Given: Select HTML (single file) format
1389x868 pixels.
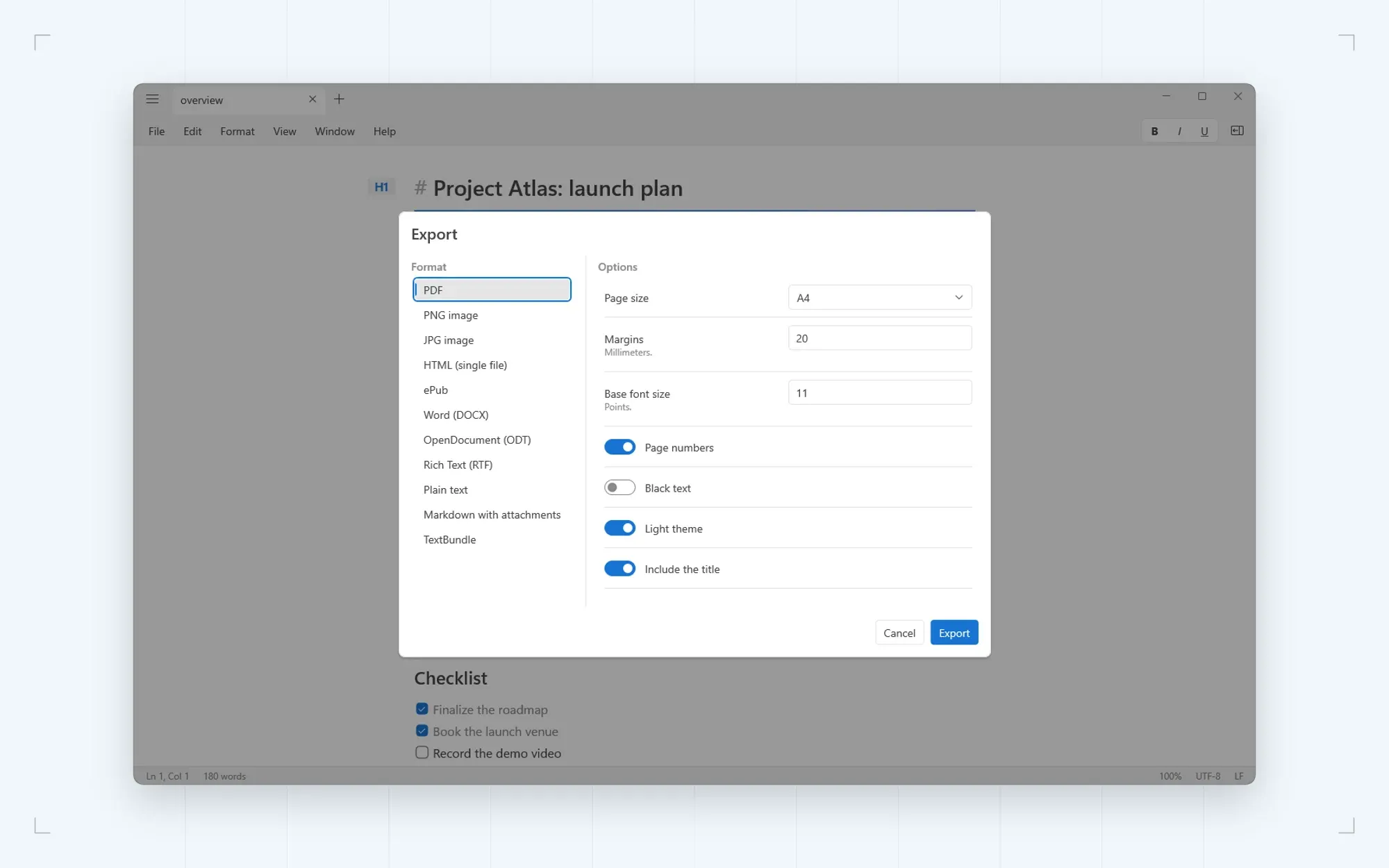Looking at the screenshot, I should [x=492, y=365].
